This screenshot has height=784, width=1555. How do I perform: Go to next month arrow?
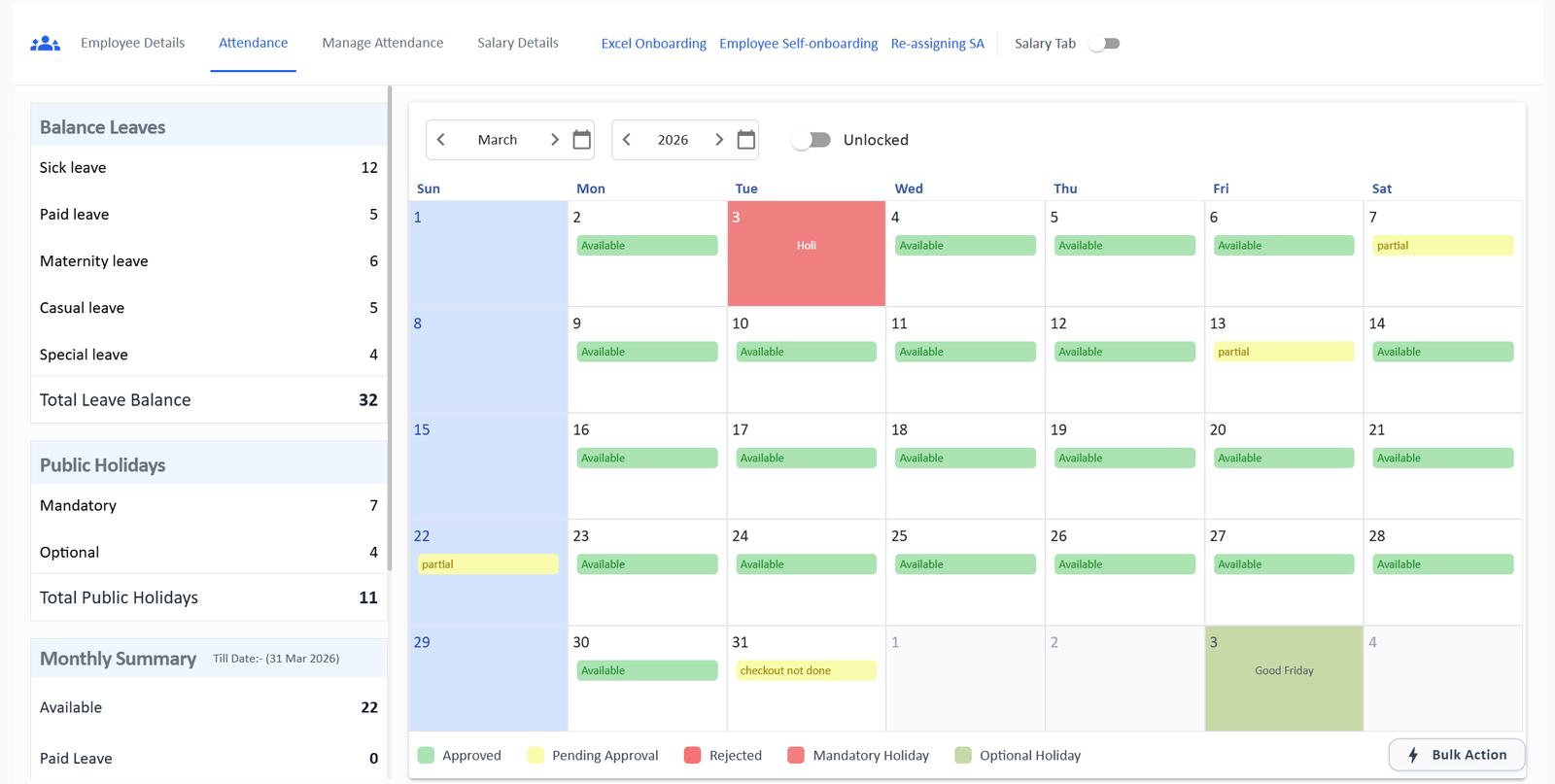point(555,140)
